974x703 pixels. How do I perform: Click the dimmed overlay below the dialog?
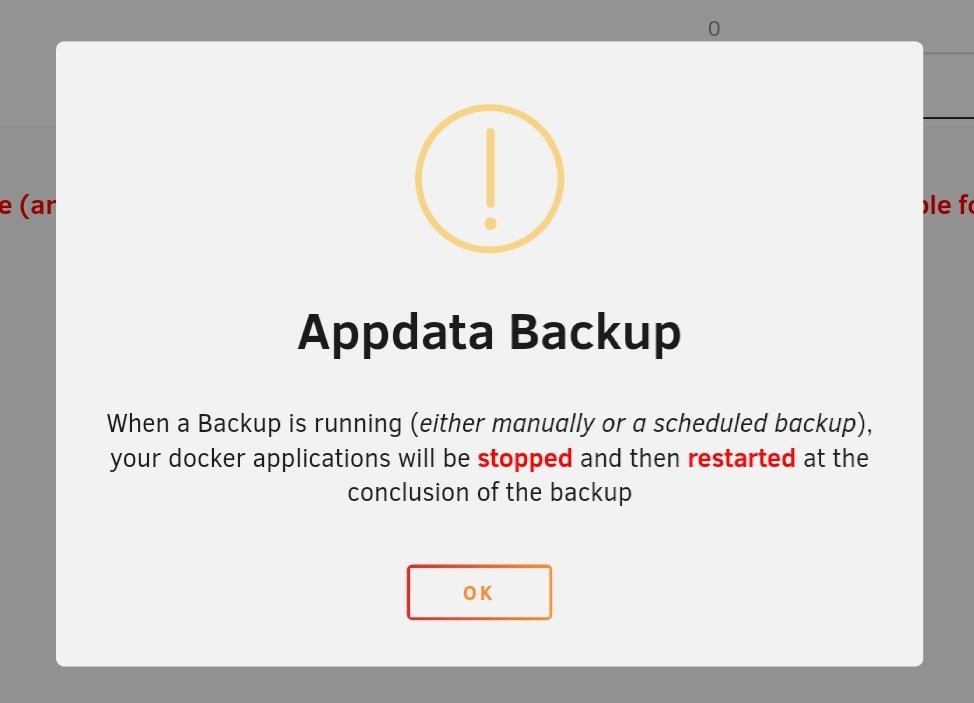click(487, 686)
